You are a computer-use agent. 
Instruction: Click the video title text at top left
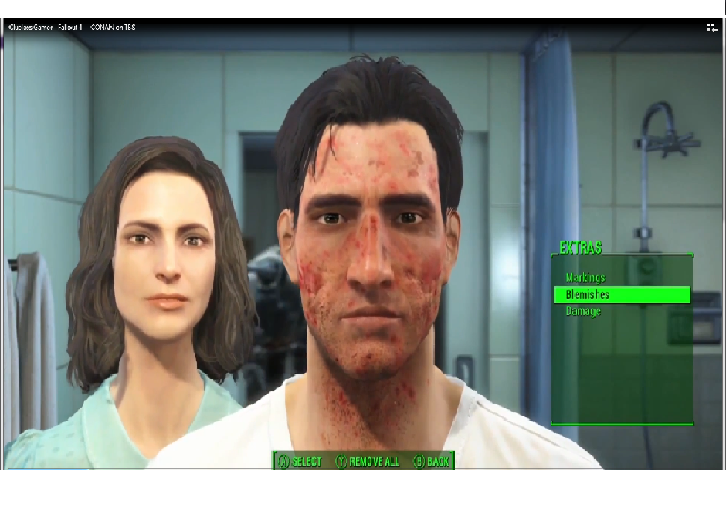(72, 27)
